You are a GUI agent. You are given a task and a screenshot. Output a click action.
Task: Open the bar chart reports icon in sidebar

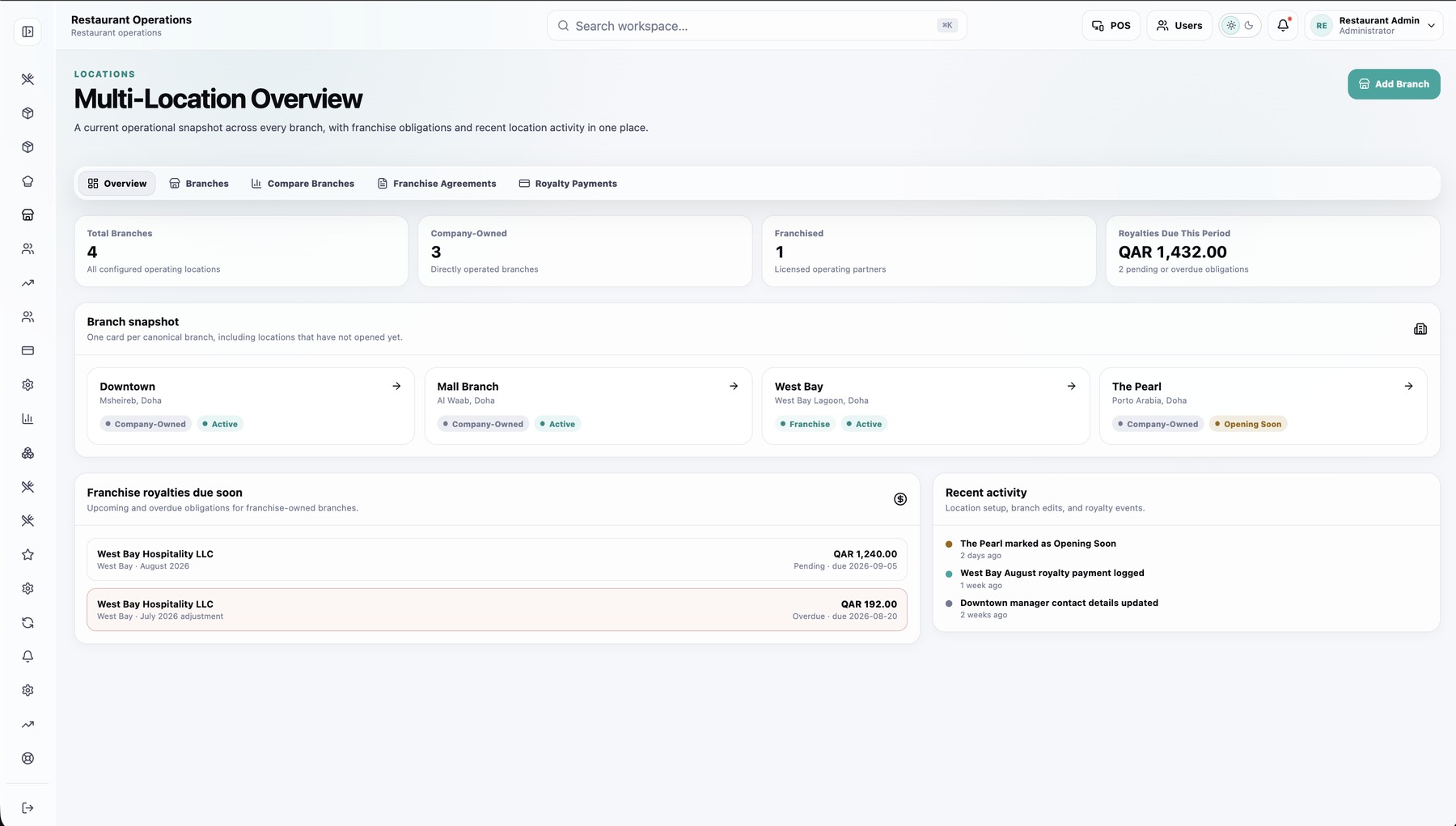coord(28,419)
